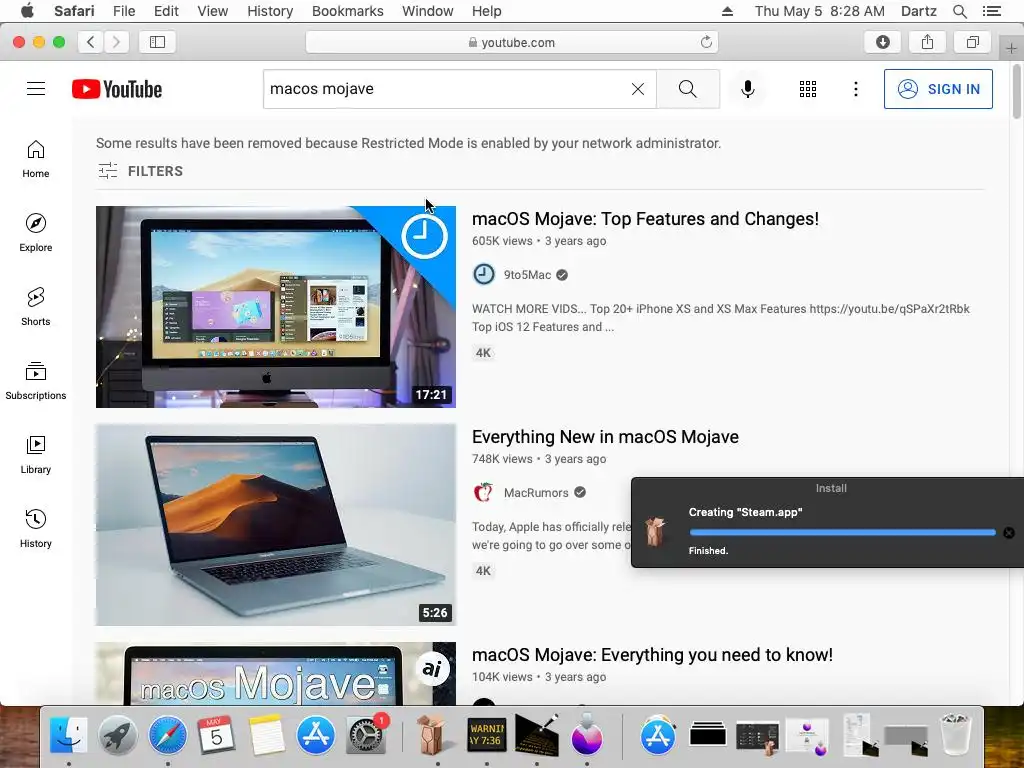Image resolution: width=1024 pixels, height=768 pixels.
Task: Open the View menu
Action: [213, 11]
